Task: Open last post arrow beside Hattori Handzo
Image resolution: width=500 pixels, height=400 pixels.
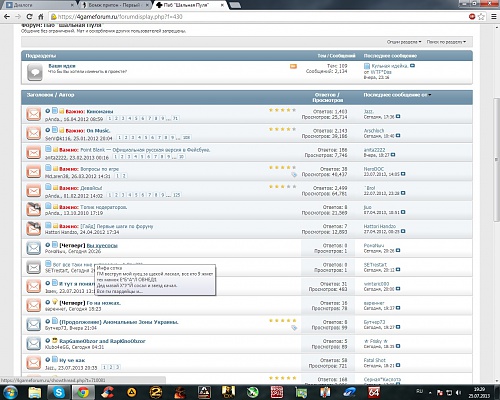Action: tap(403, 231)
